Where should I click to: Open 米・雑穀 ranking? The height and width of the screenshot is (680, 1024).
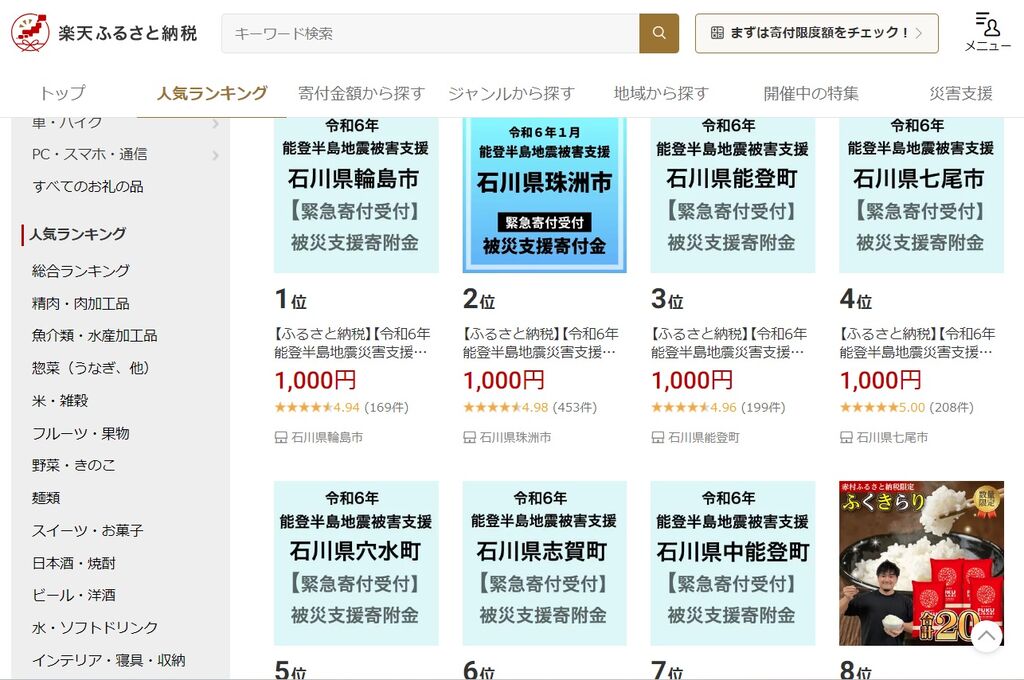[x=60, y=400]
